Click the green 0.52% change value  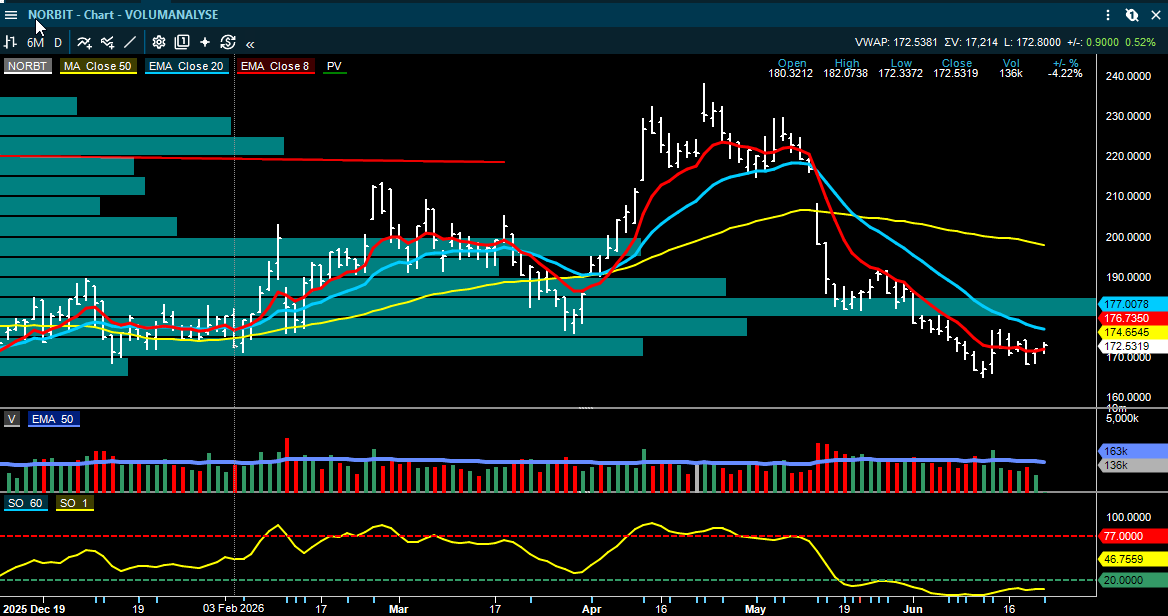point(1140,42)
